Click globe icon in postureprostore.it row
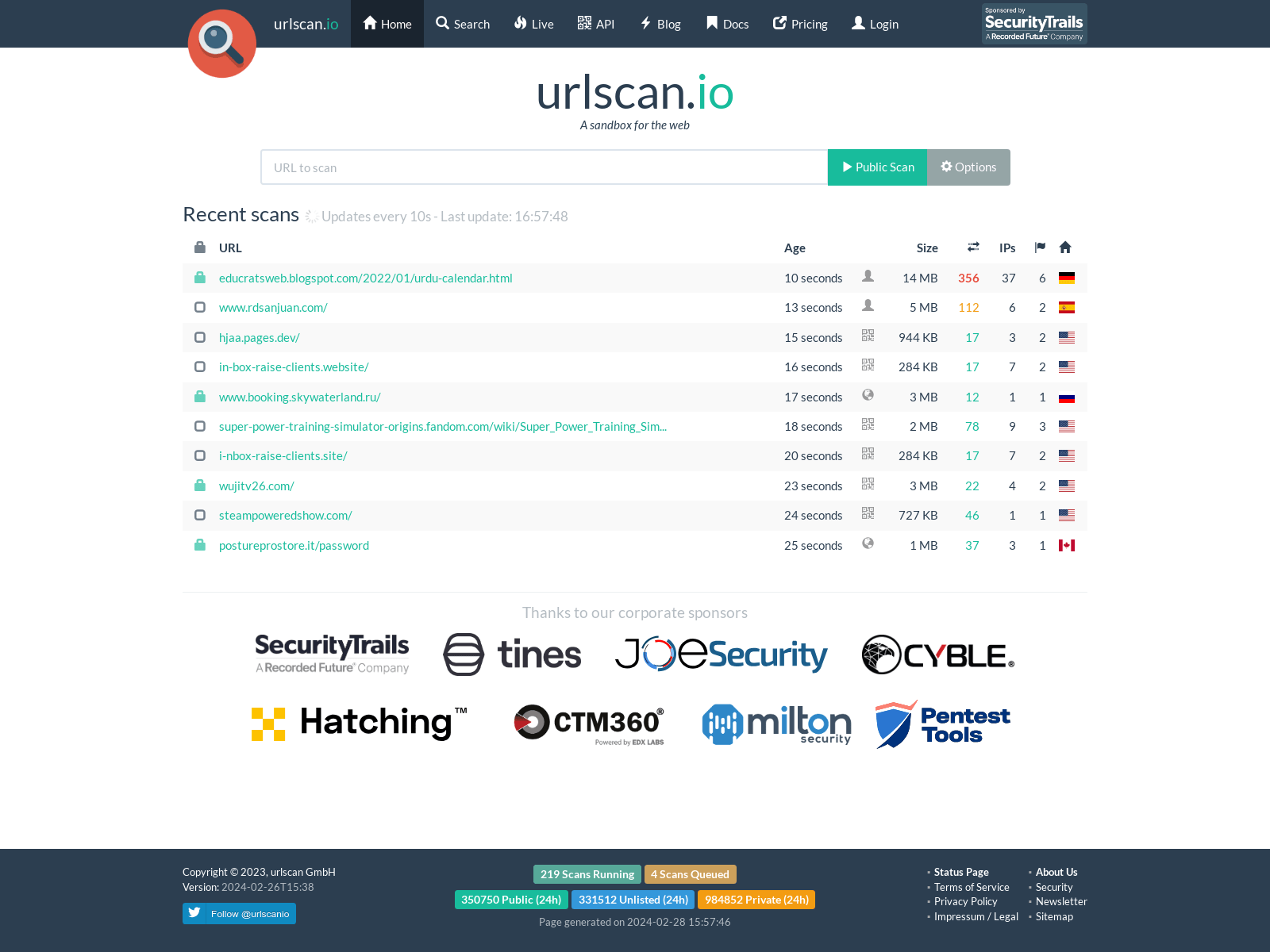This screenshot has height=952, width=1270. click(868, 543)
